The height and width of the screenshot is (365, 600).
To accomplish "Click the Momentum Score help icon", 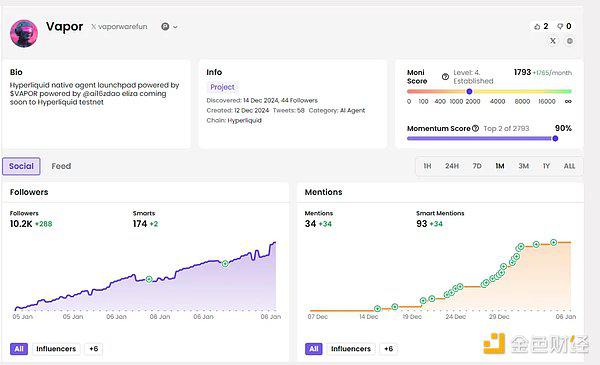I will [x=475, y=129].
